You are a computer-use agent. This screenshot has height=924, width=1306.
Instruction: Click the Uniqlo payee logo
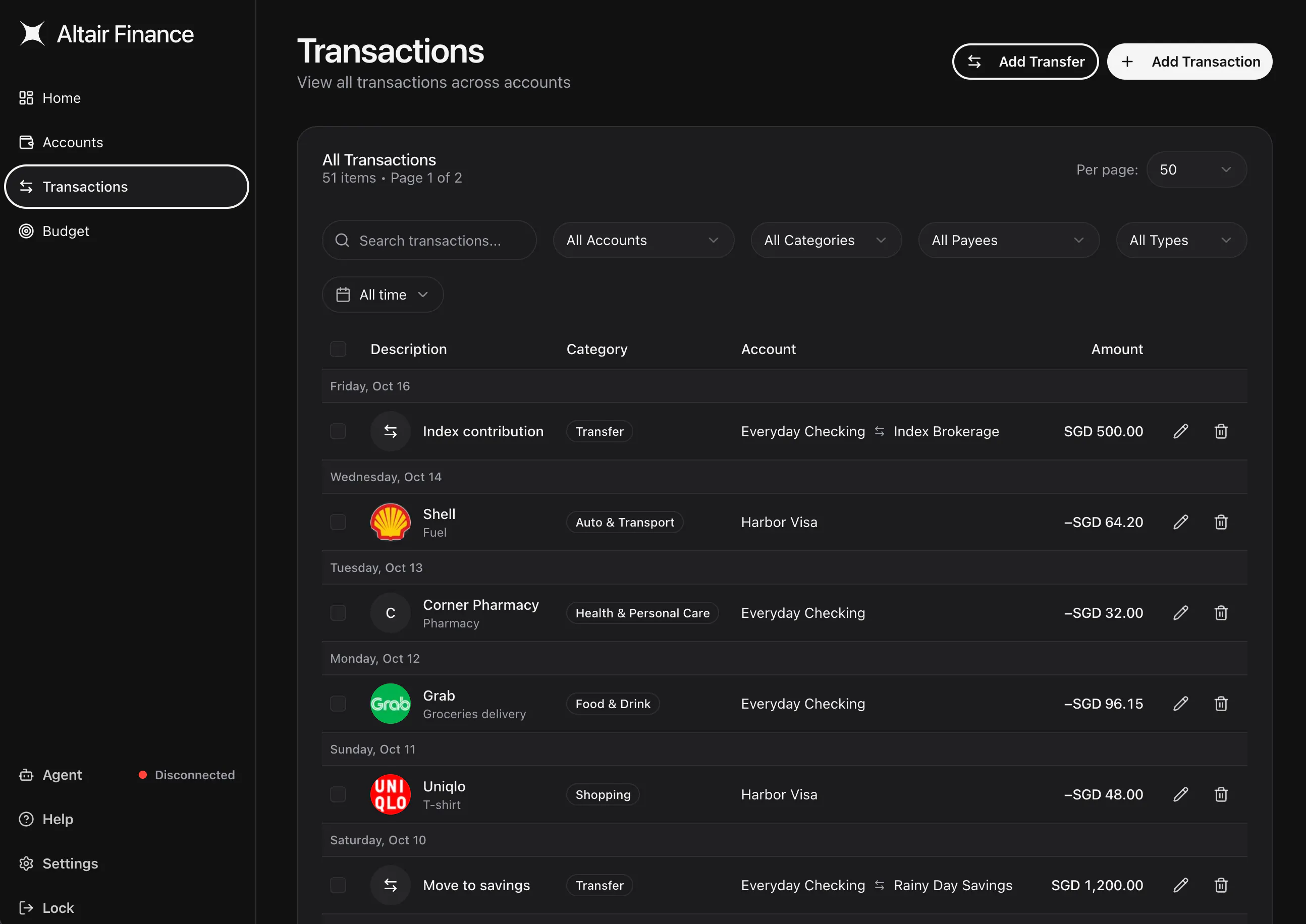coord(391,794)
